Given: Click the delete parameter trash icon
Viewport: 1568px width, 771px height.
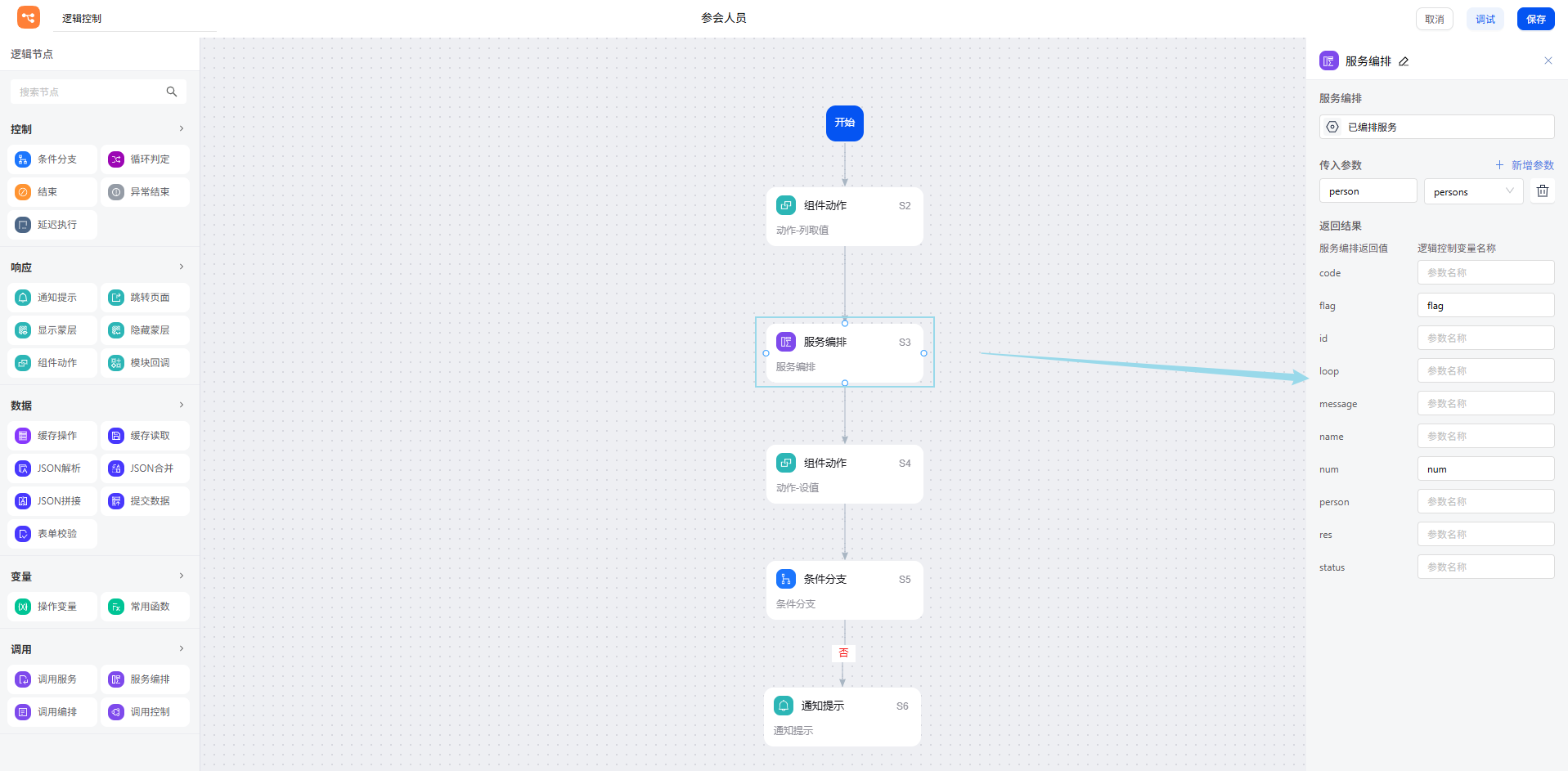Looking at the screenshot, I should [x=1542, y=191].
